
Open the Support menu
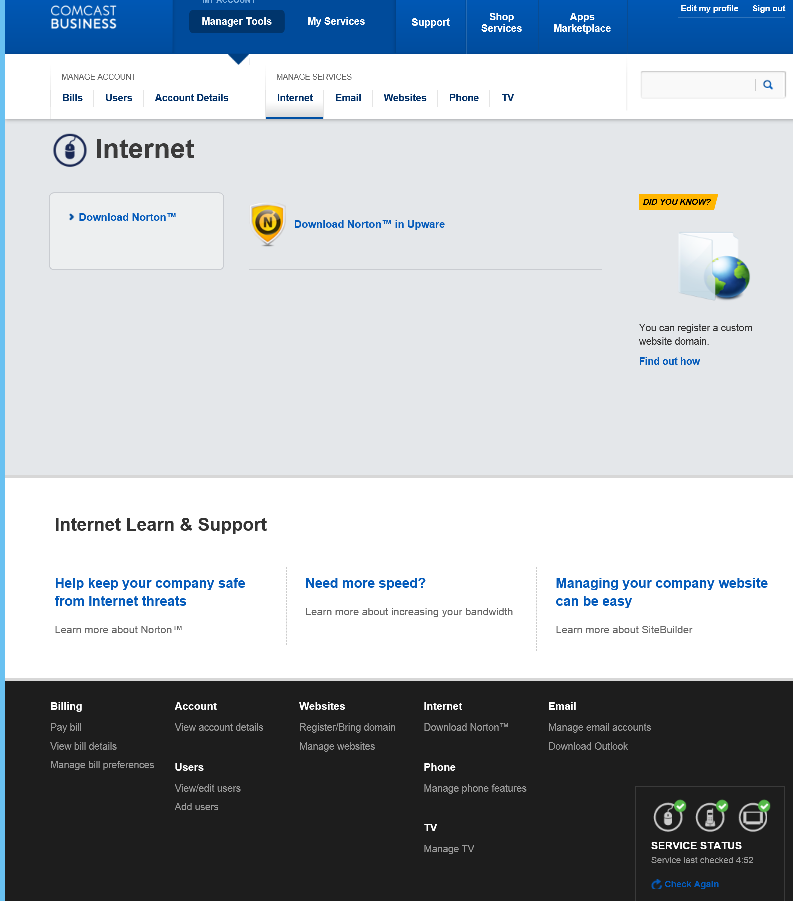[430, 22]
